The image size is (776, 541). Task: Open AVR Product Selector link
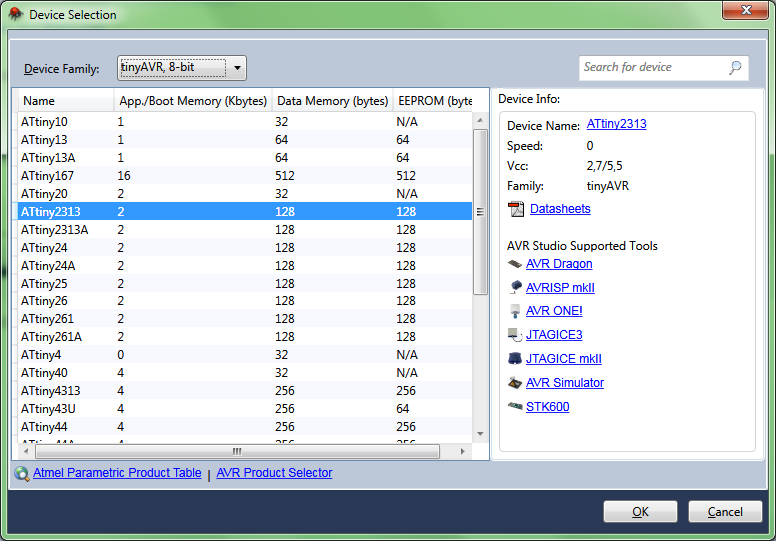274,473
